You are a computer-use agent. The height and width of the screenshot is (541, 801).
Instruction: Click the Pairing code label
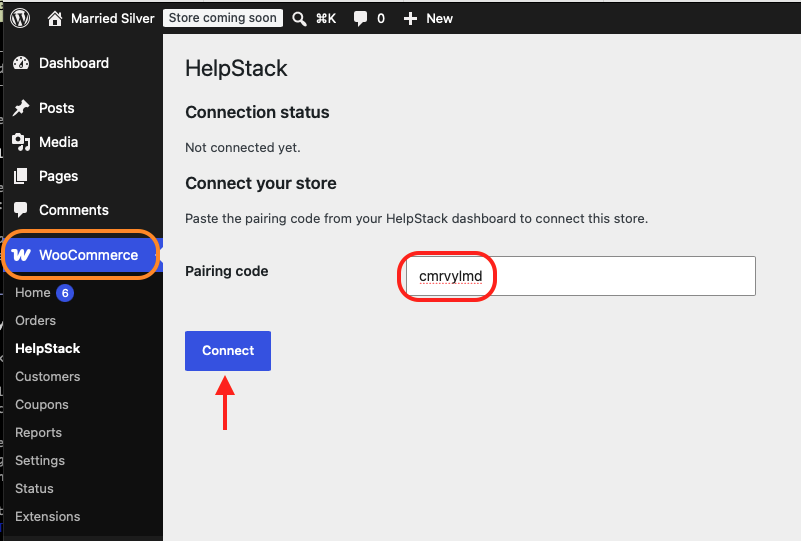click(226, 271)
